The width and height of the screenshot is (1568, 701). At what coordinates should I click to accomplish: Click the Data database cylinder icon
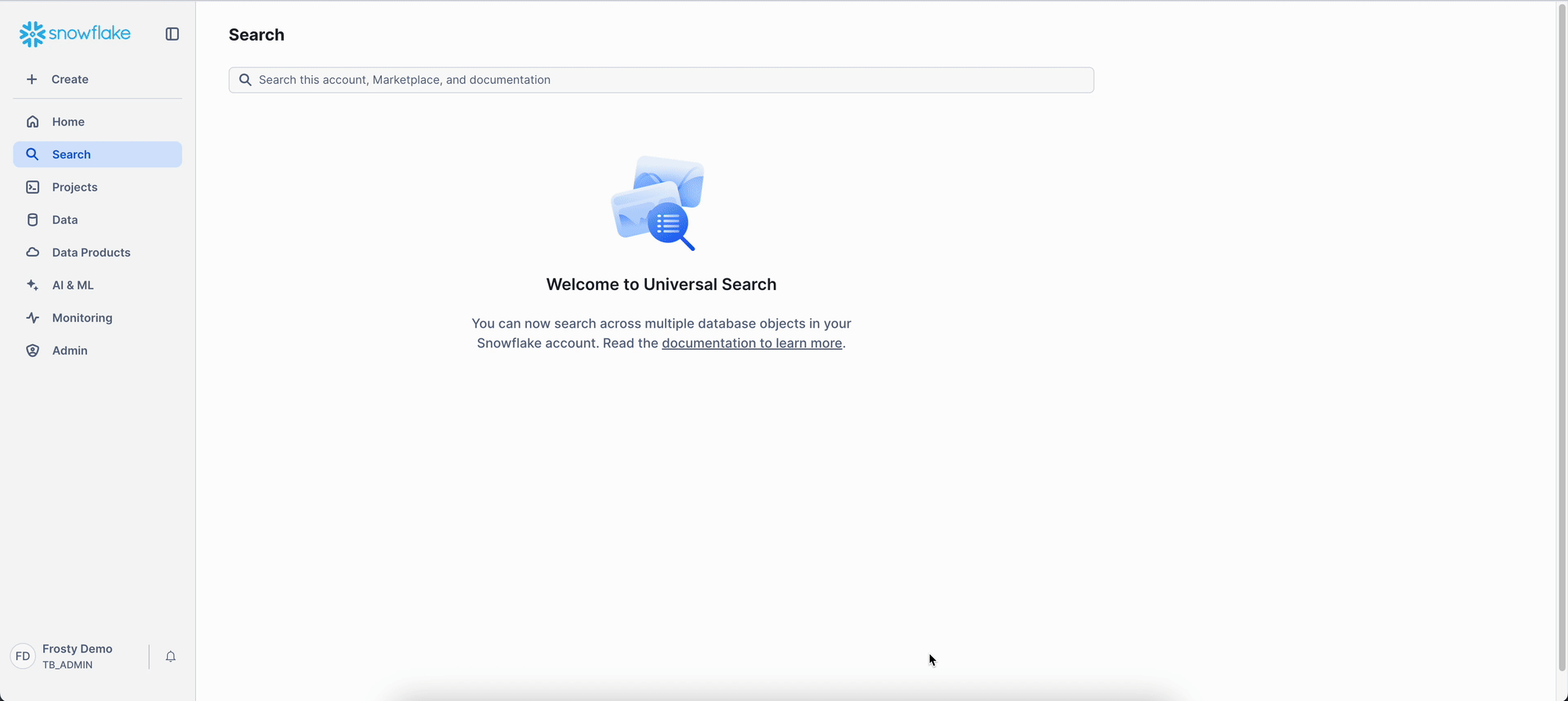click(x=32, y=220)
